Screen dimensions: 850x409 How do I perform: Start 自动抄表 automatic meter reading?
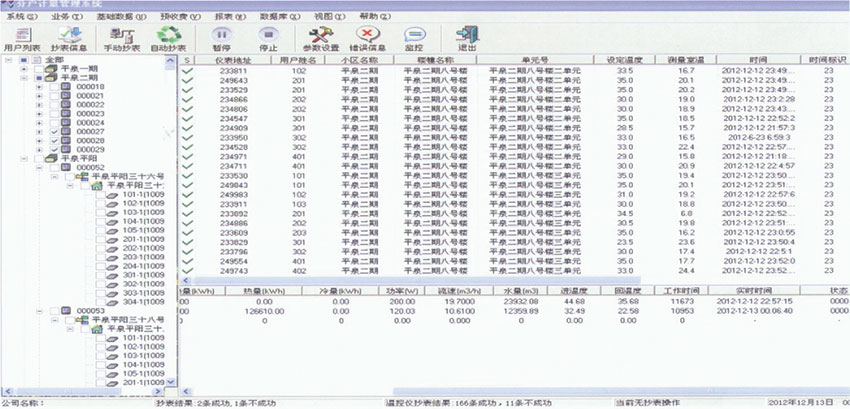(x=168, y=38)
